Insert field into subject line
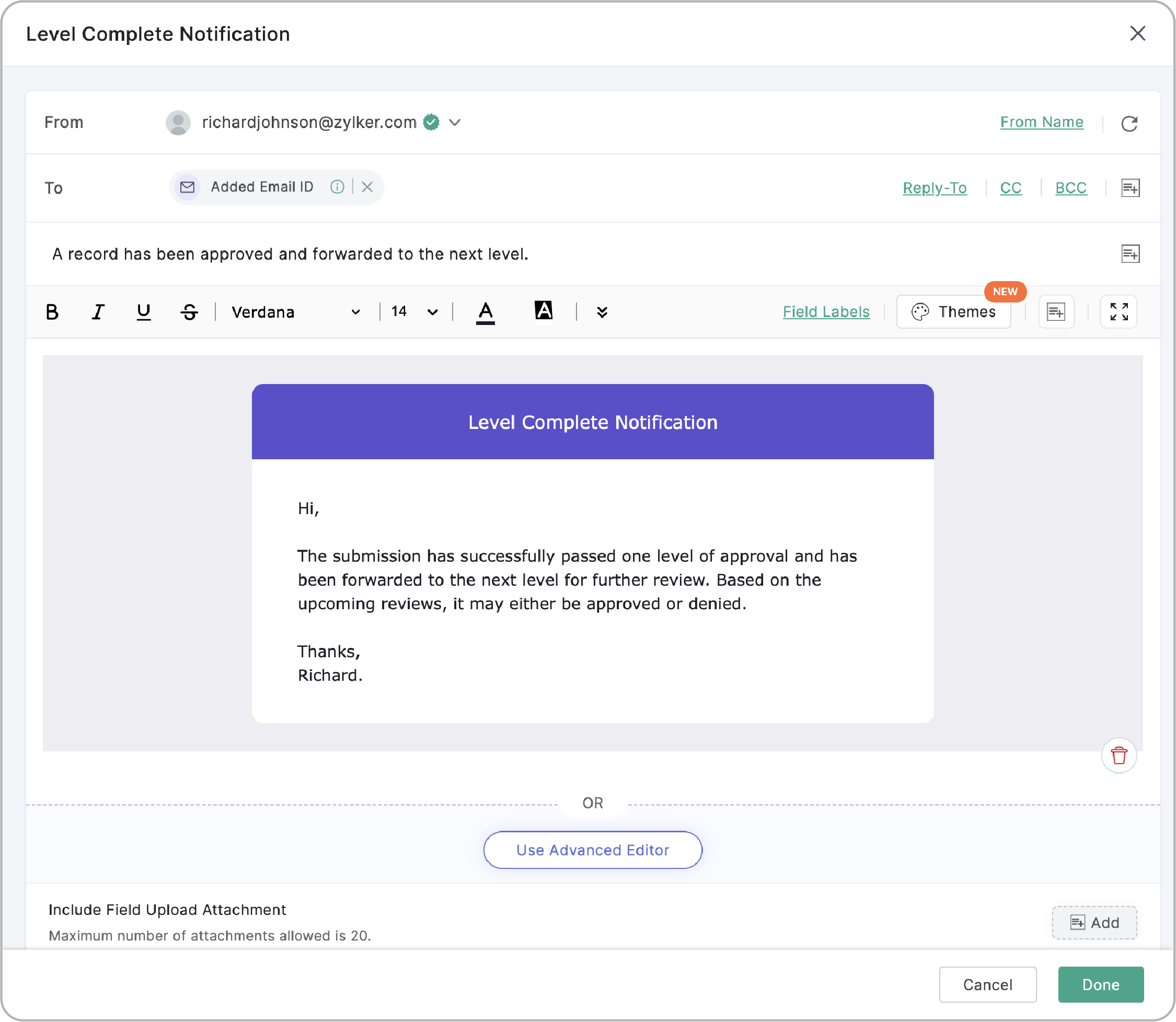1176x1022 pixels. click(x=1130, y=254)
